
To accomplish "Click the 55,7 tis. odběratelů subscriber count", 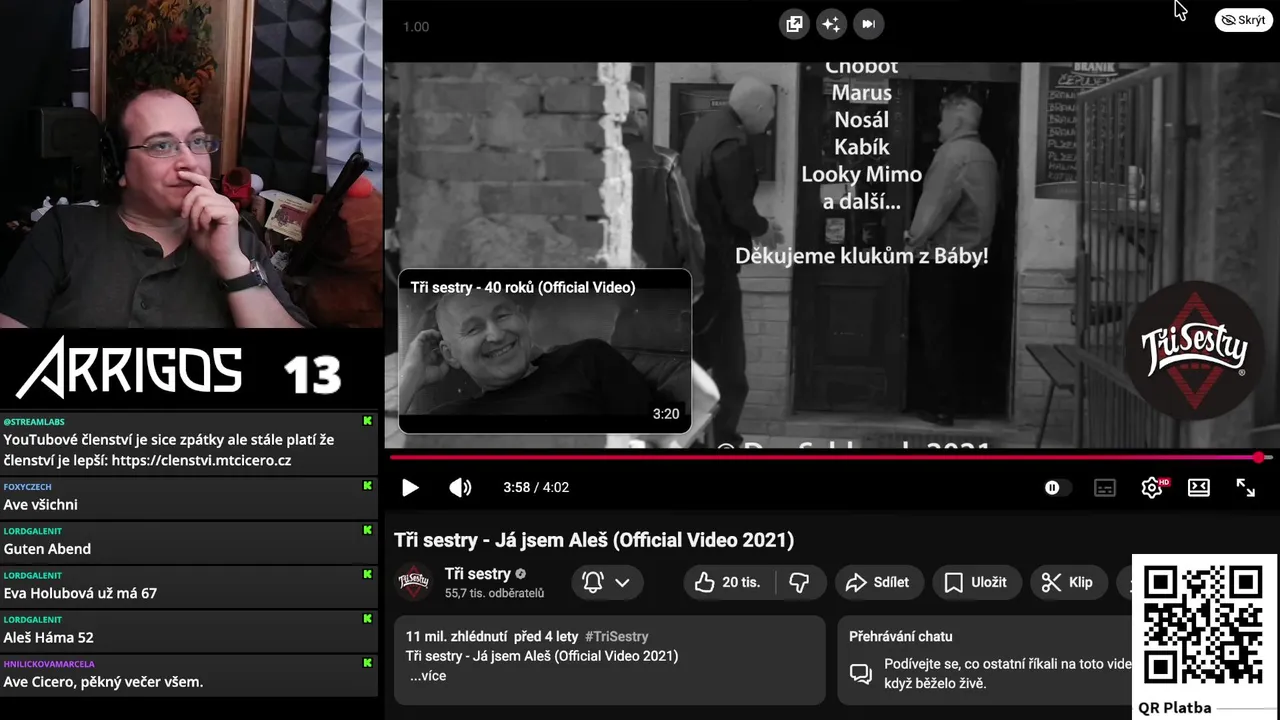I will click(x=494, y=593).
